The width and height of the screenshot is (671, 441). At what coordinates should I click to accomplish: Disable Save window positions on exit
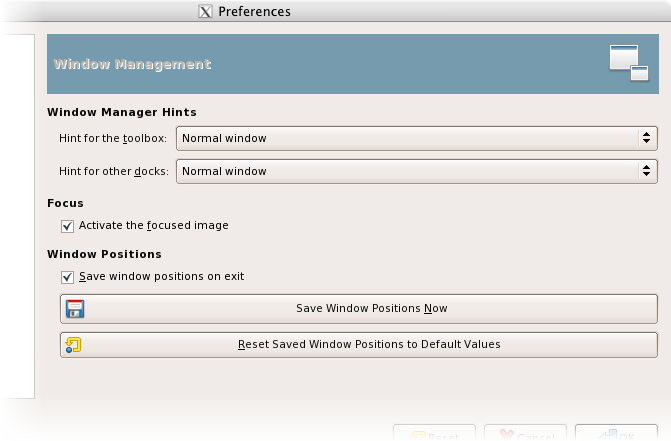coord(68,277)
